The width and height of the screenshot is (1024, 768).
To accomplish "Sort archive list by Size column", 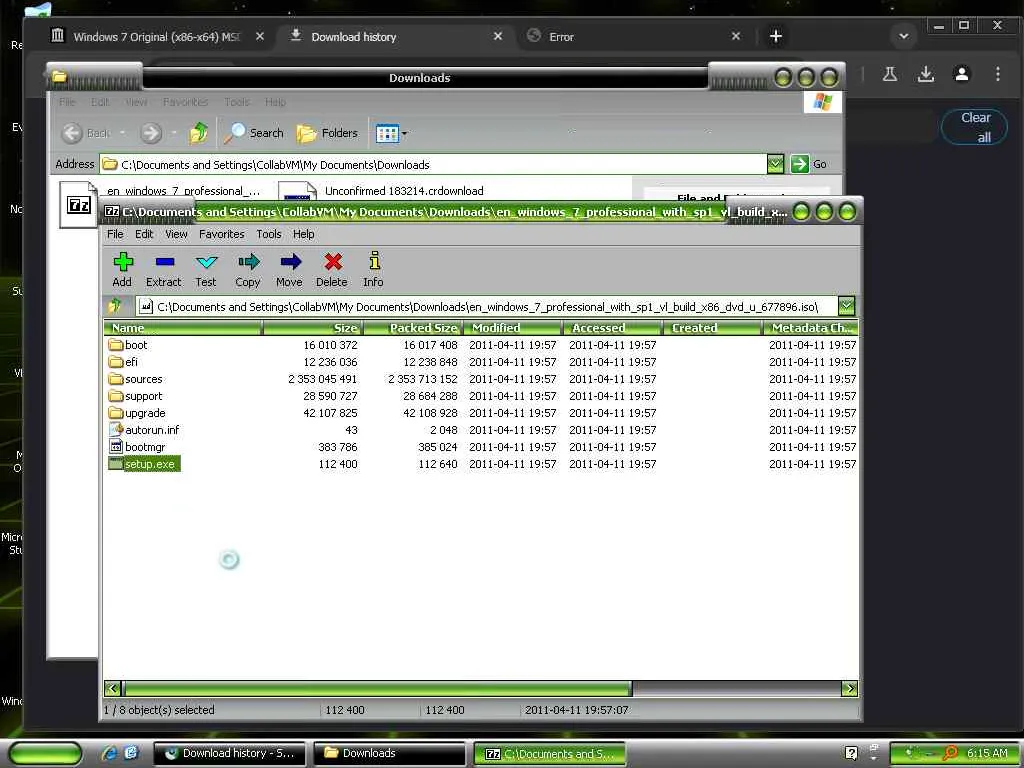I will pos(313,328).
